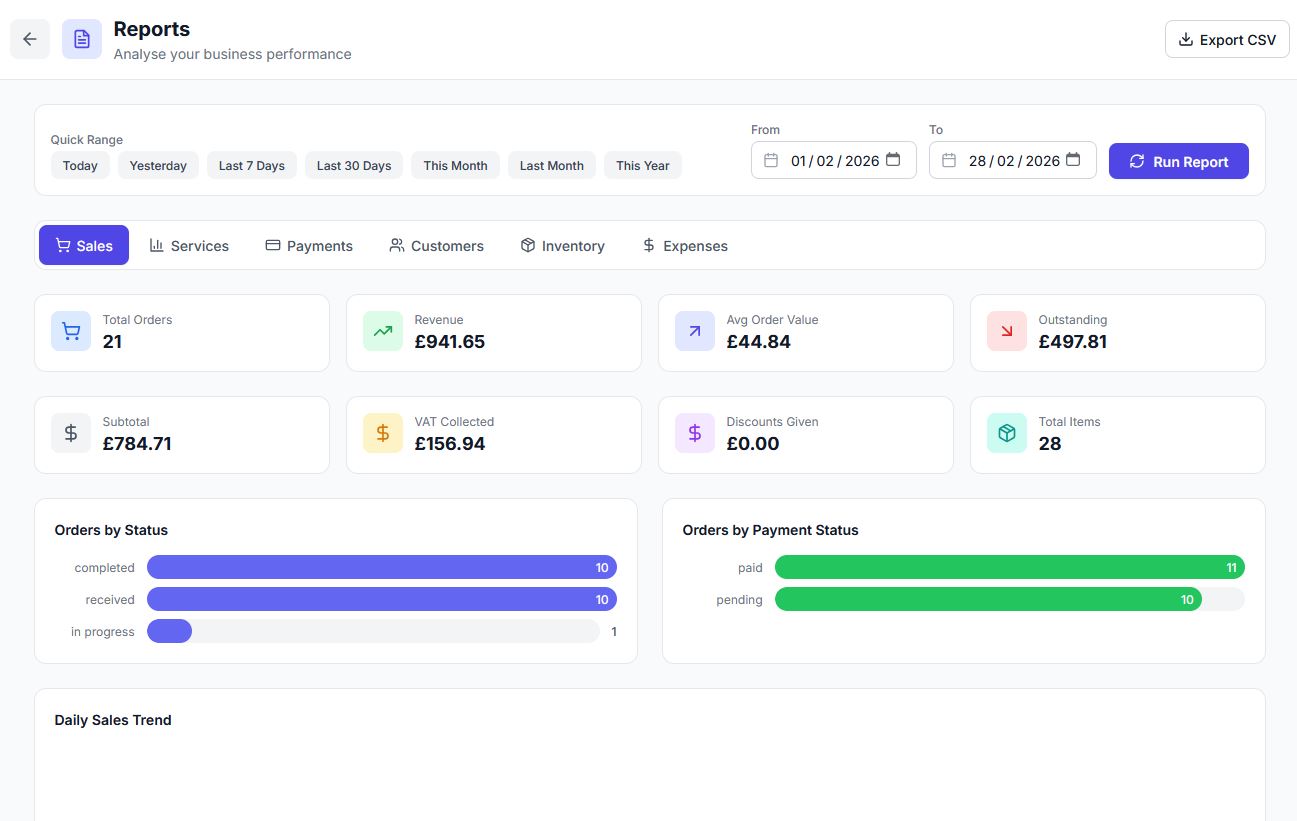
Task: Choose Last 7 Days range
Action: click(252, 165)
